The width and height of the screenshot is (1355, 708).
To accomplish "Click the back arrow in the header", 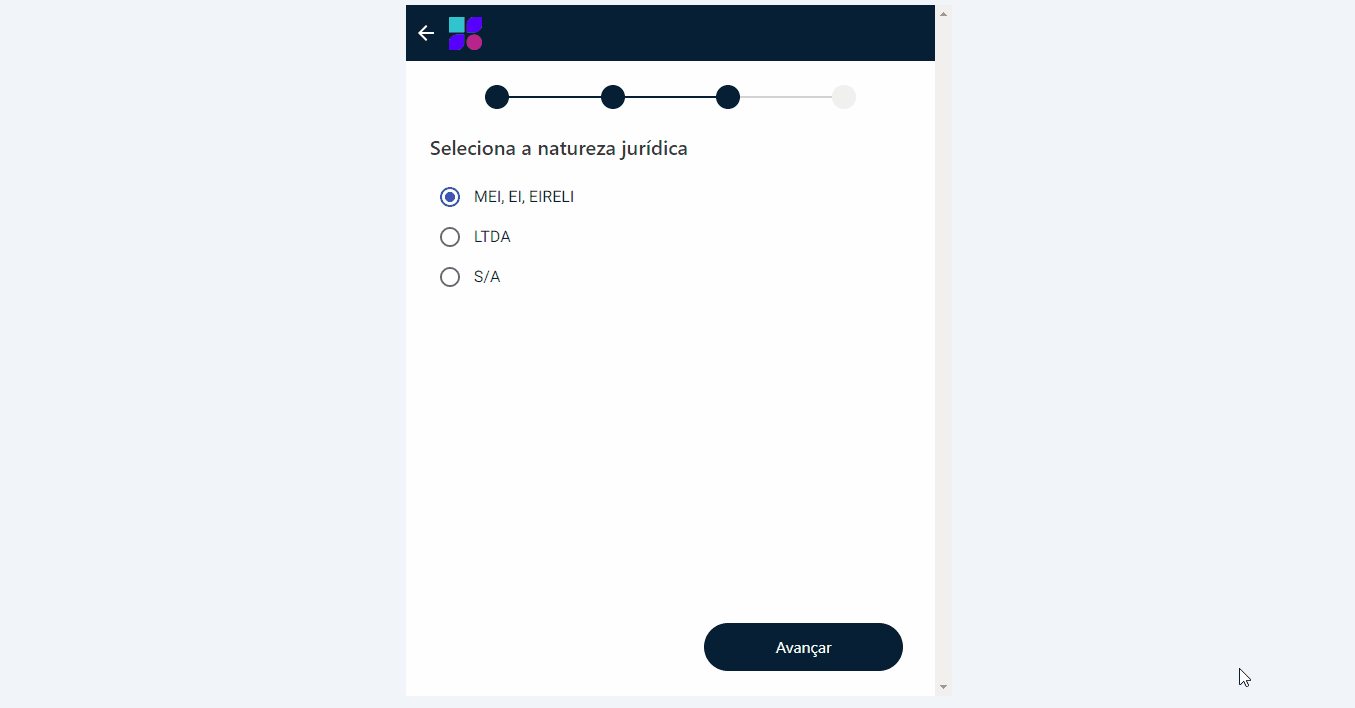I will (x=425, y=33).
